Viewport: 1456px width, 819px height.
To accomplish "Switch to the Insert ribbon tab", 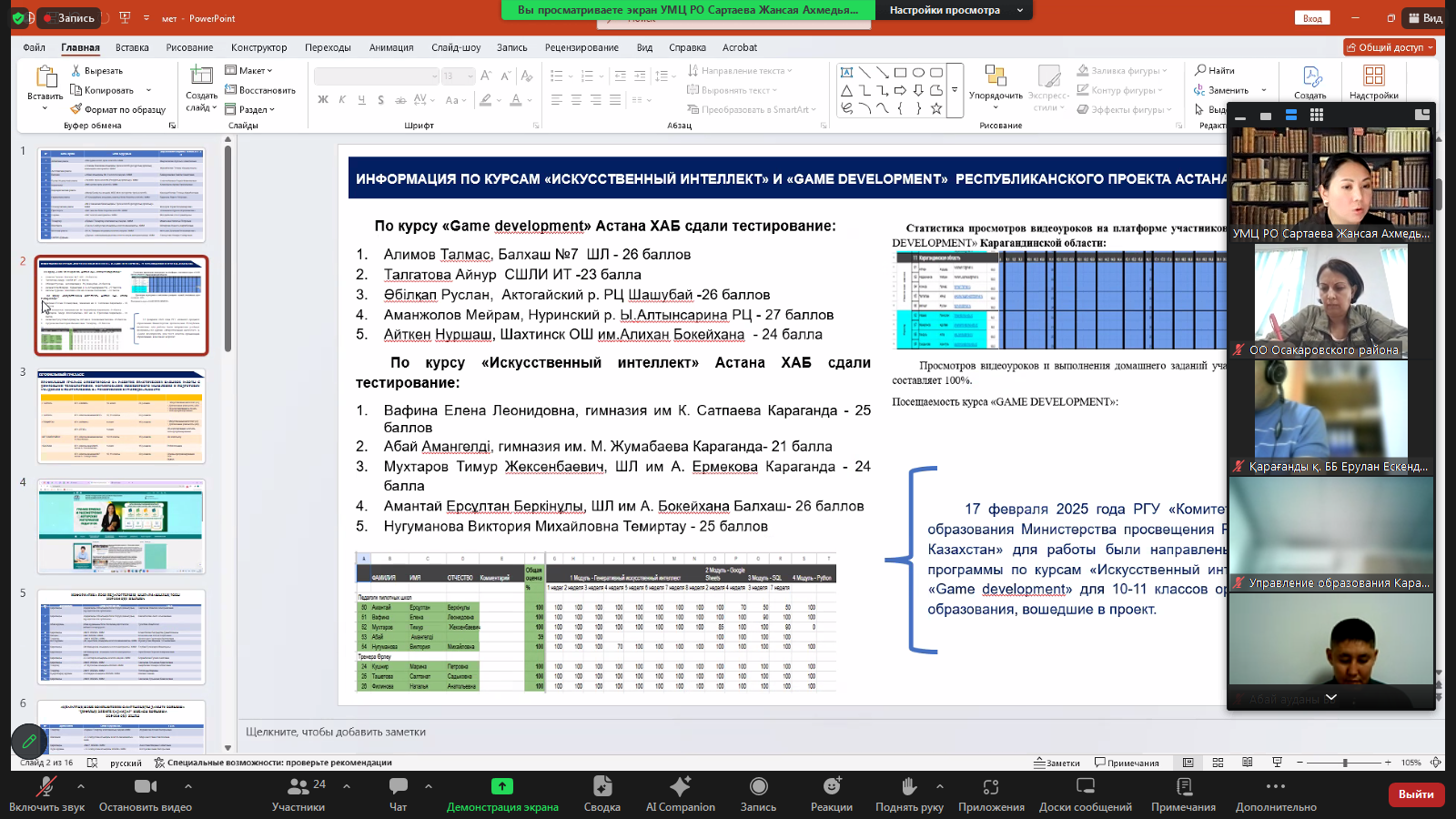I will [132, 47].
